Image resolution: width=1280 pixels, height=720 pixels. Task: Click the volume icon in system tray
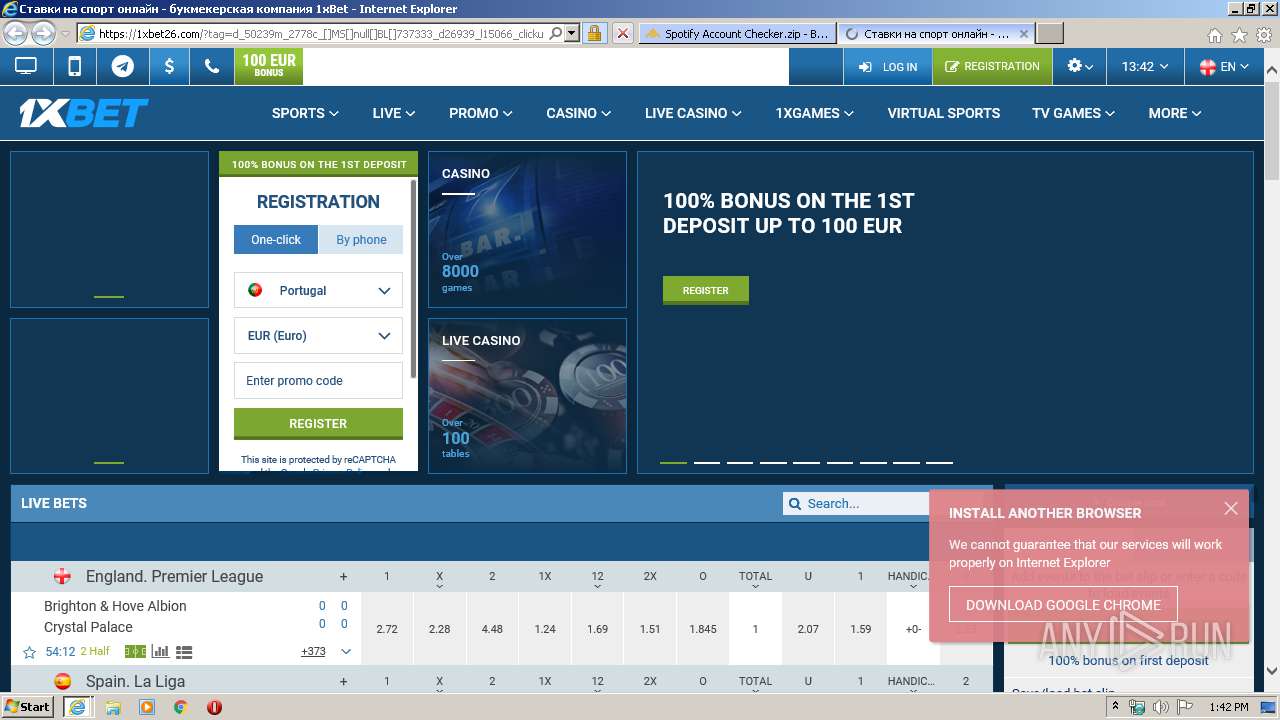[1161, 707]
